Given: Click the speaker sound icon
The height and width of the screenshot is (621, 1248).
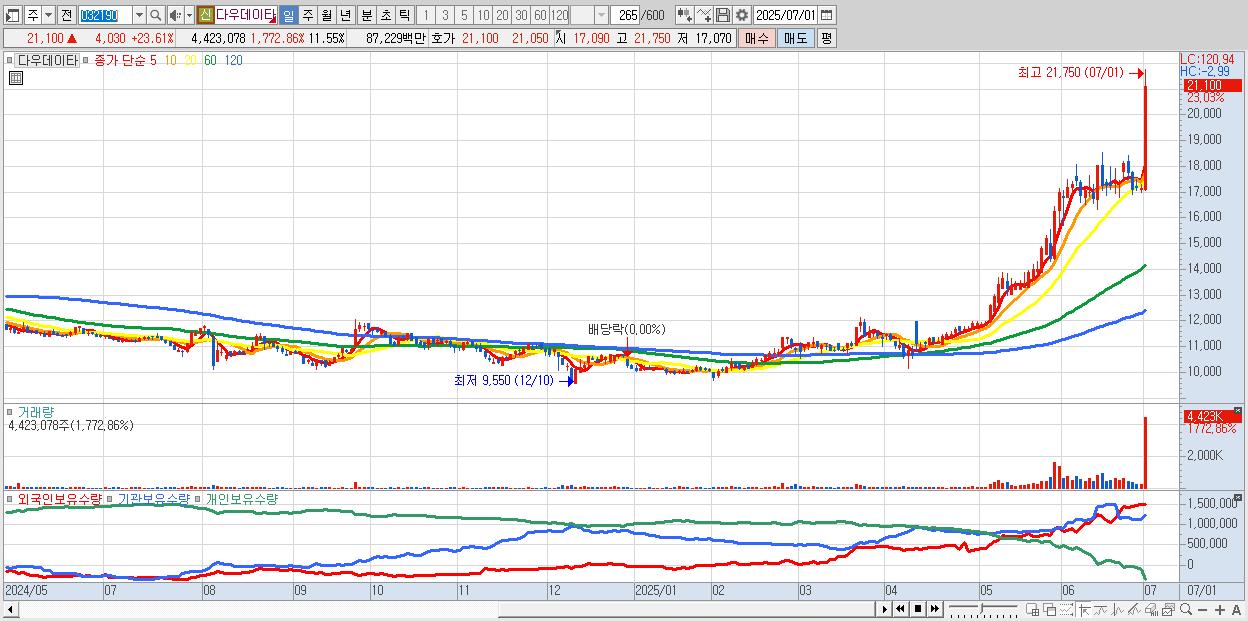Looking at the screenshot, I should click(175, 15).
